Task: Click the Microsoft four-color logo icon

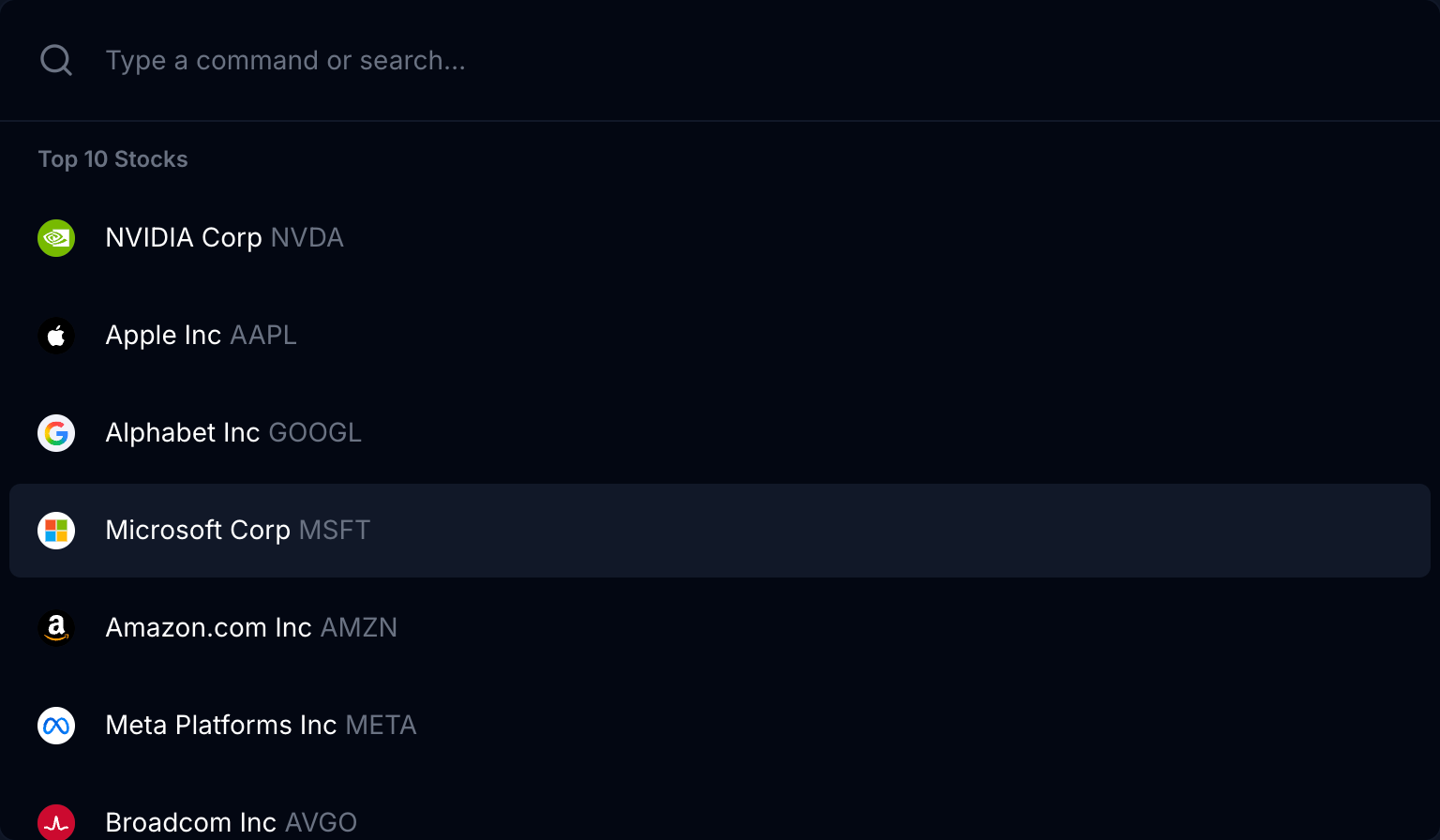Action: pyautogui.click(x=56, y=531)
